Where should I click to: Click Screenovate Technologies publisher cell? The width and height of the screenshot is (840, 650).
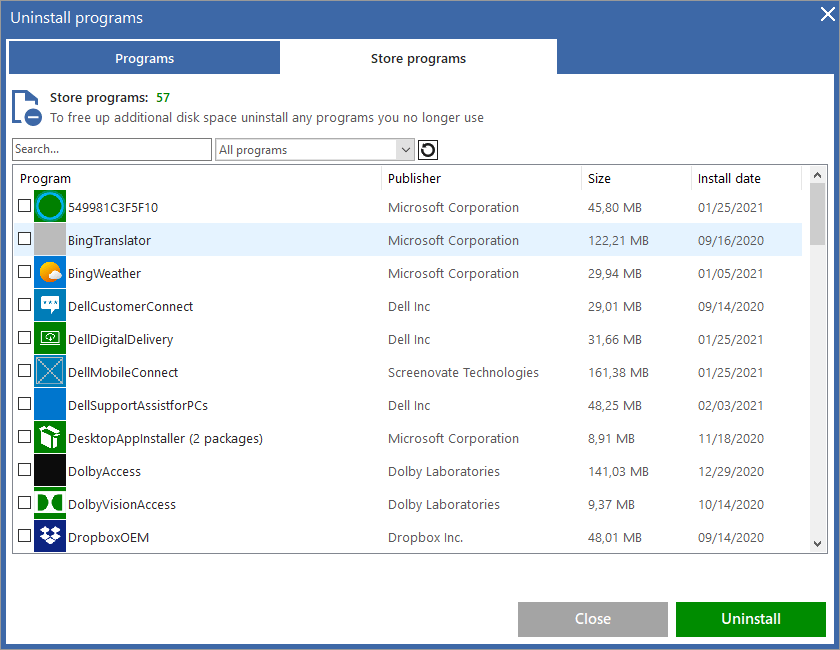pos(463,372)
